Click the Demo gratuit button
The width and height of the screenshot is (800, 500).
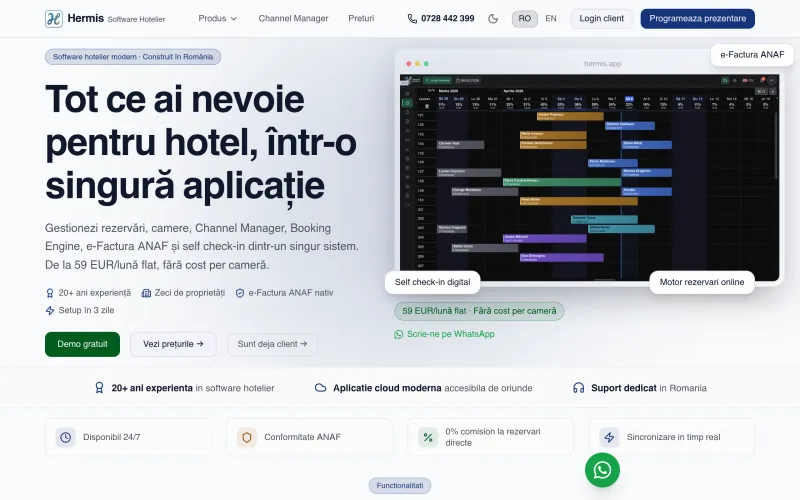point(82,344)
